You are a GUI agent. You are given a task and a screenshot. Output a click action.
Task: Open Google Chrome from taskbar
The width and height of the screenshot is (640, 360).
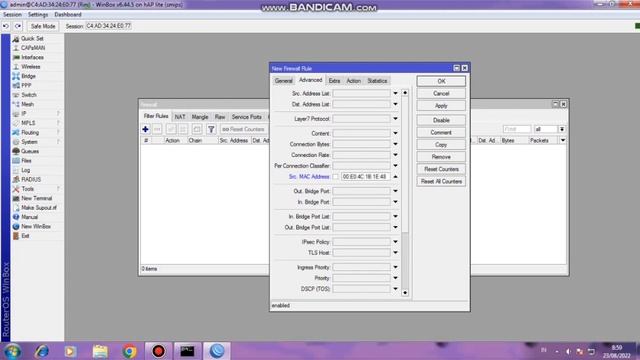[129, 351]
